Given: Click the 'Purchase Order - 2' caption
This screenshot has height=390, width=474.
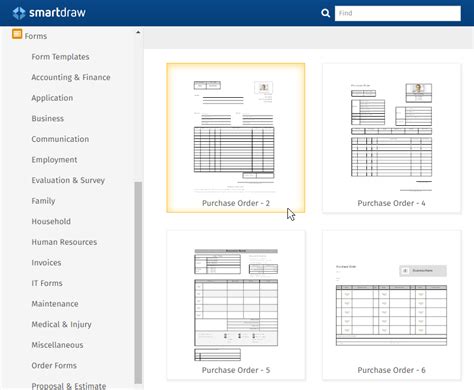Looking at the screenshot, I should 236,203.
